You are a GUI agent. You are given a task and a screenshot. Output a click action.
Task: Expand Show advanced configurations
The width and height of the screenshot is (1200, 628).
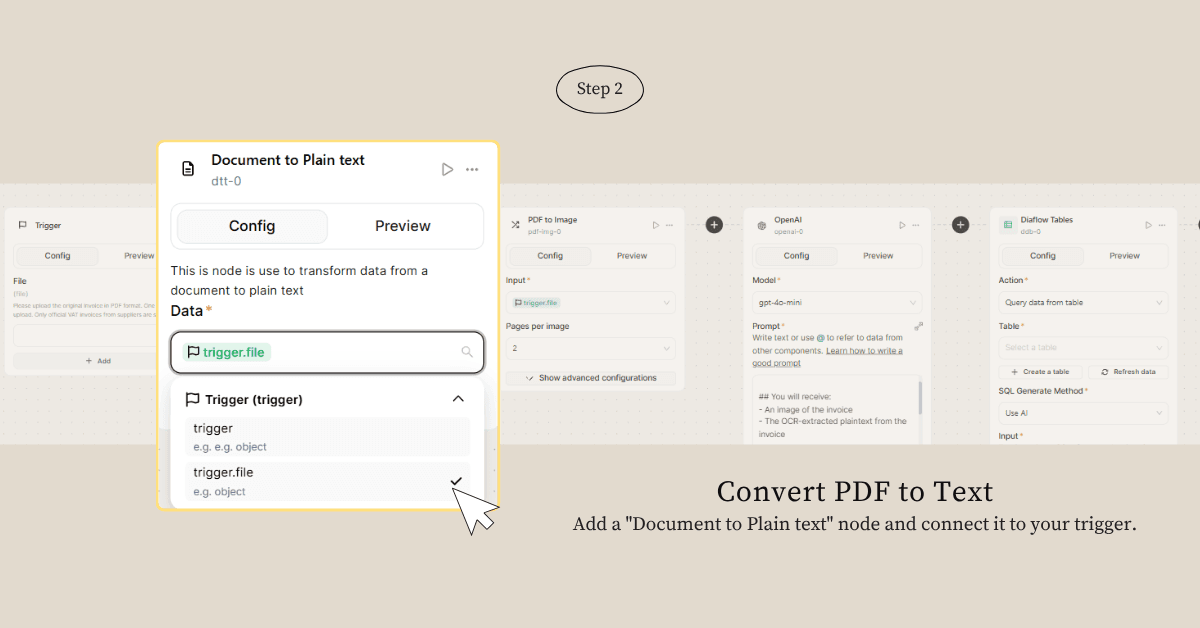(x=590, y=378)
